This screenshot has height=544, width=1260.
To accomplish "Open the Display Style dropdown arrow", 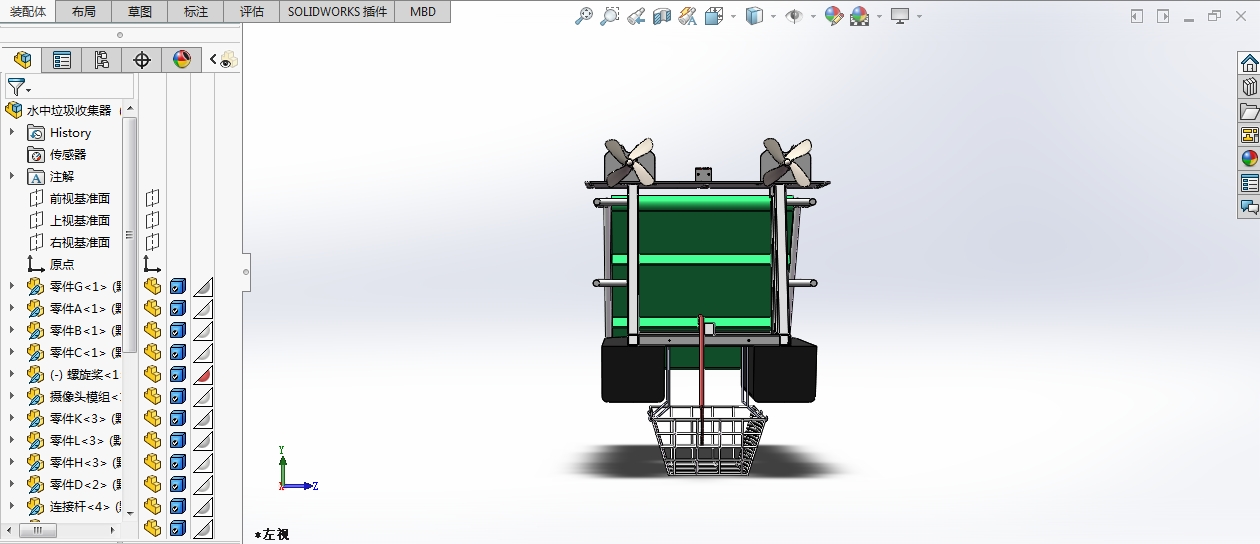I will 773,16.
